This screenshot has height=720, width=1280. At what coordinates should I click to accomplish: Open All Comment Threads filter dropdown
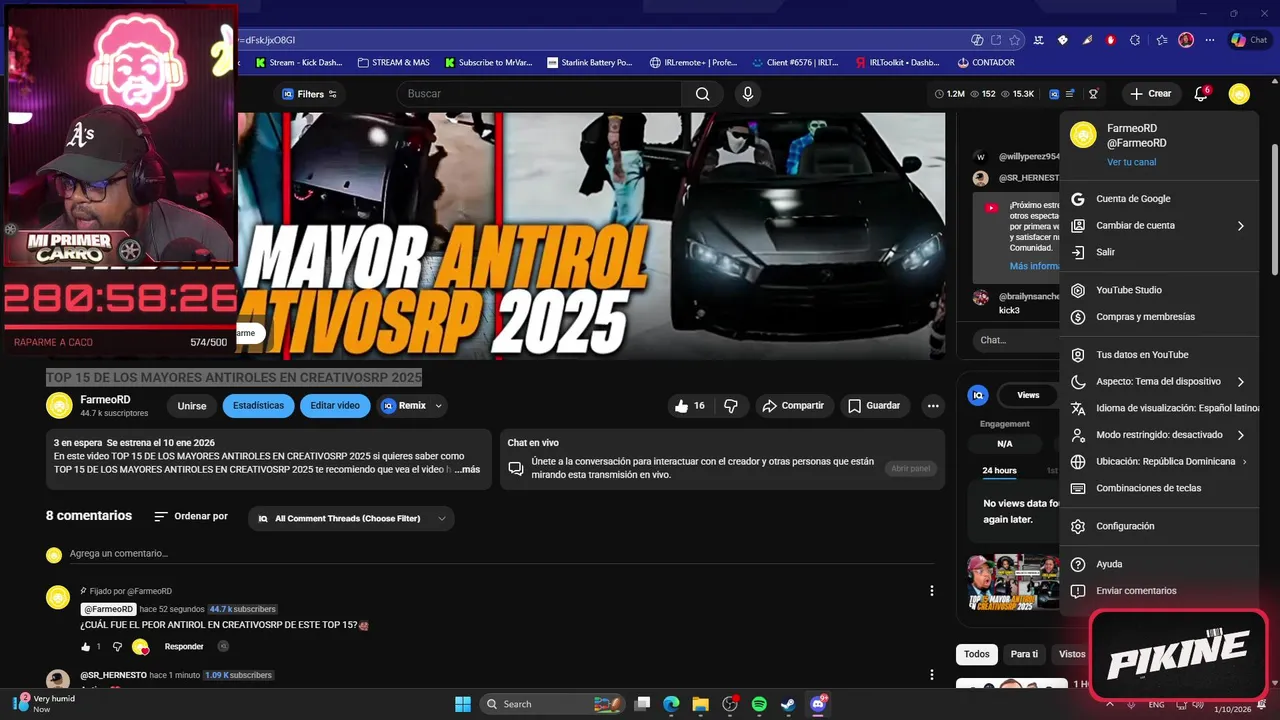pos(351,518)
